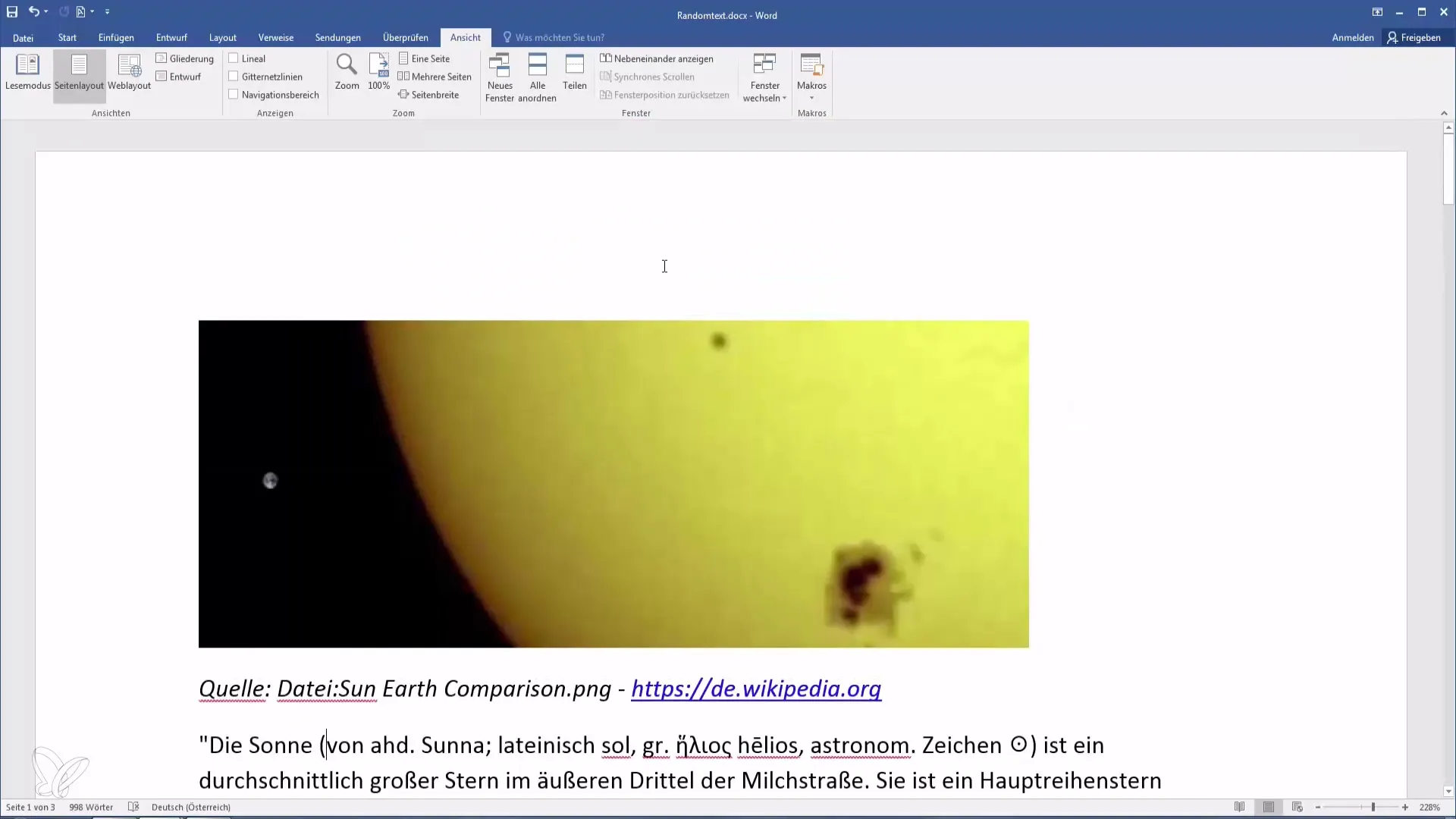Screen dimensions: 1456x819
Task: Switch to the Überprüfen tab
Action: pos(406,37)
